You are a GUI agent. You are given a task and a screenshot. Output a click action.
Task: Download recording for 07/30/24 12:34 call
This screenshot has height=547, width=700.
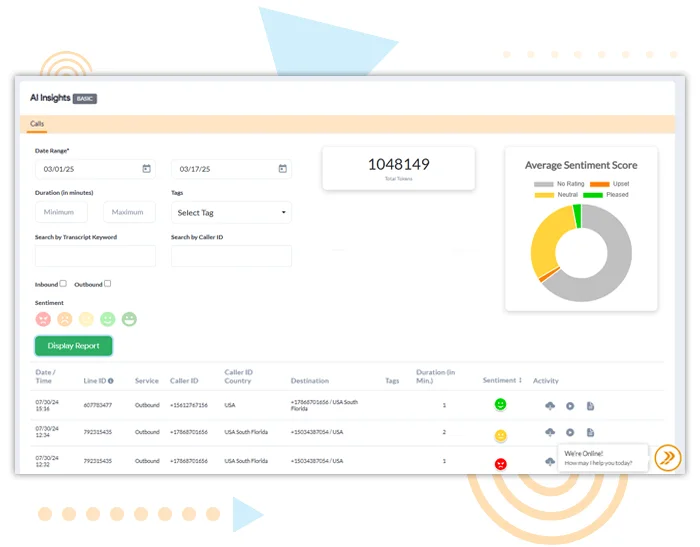[550, 432]
